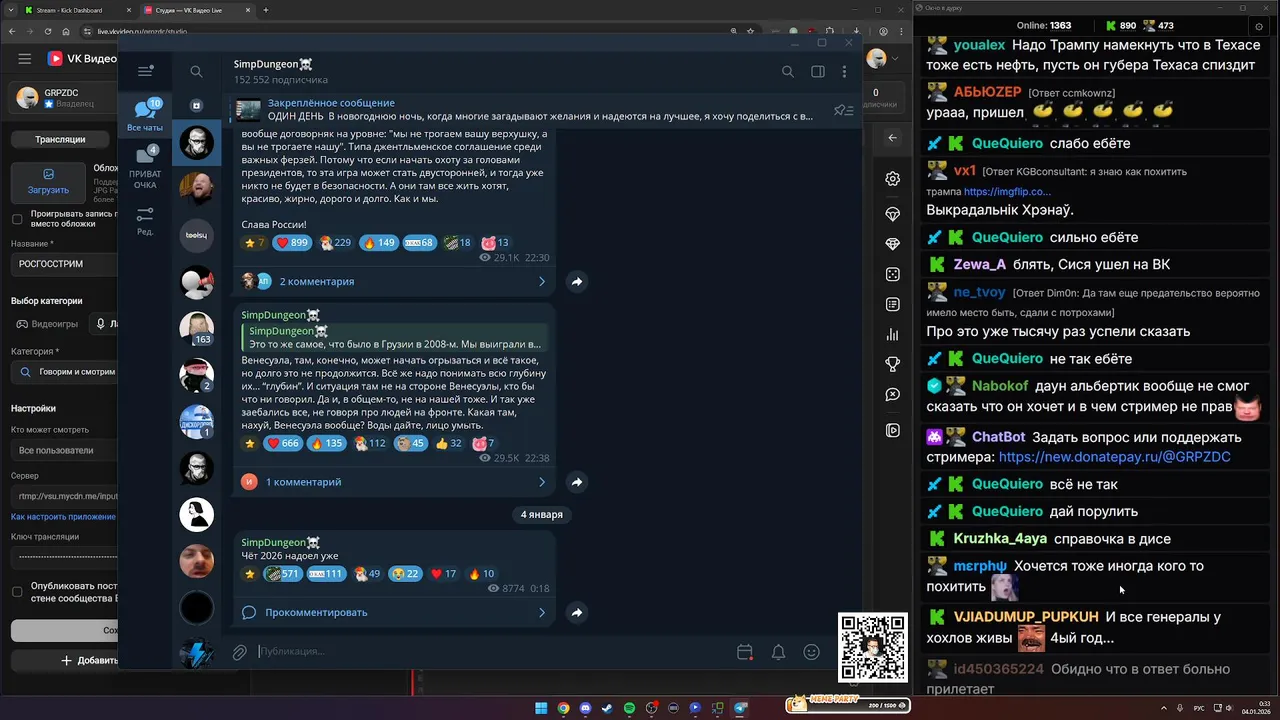Click the crying emoji reaction with 22
Viewport: 1280px width, 720px height.
405,574
